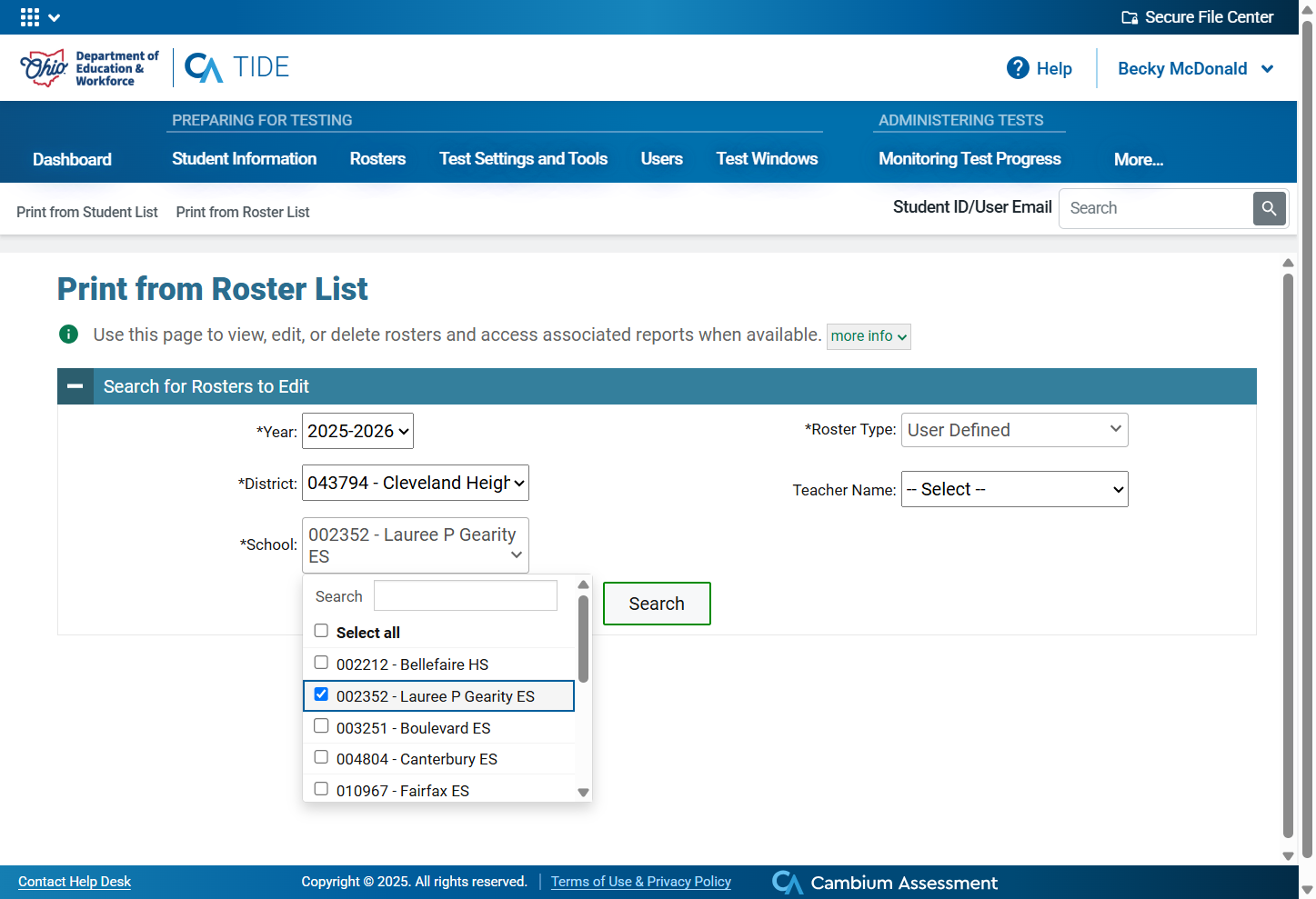
Task: Expand the more info section
Action: click(x=869, y=336)
